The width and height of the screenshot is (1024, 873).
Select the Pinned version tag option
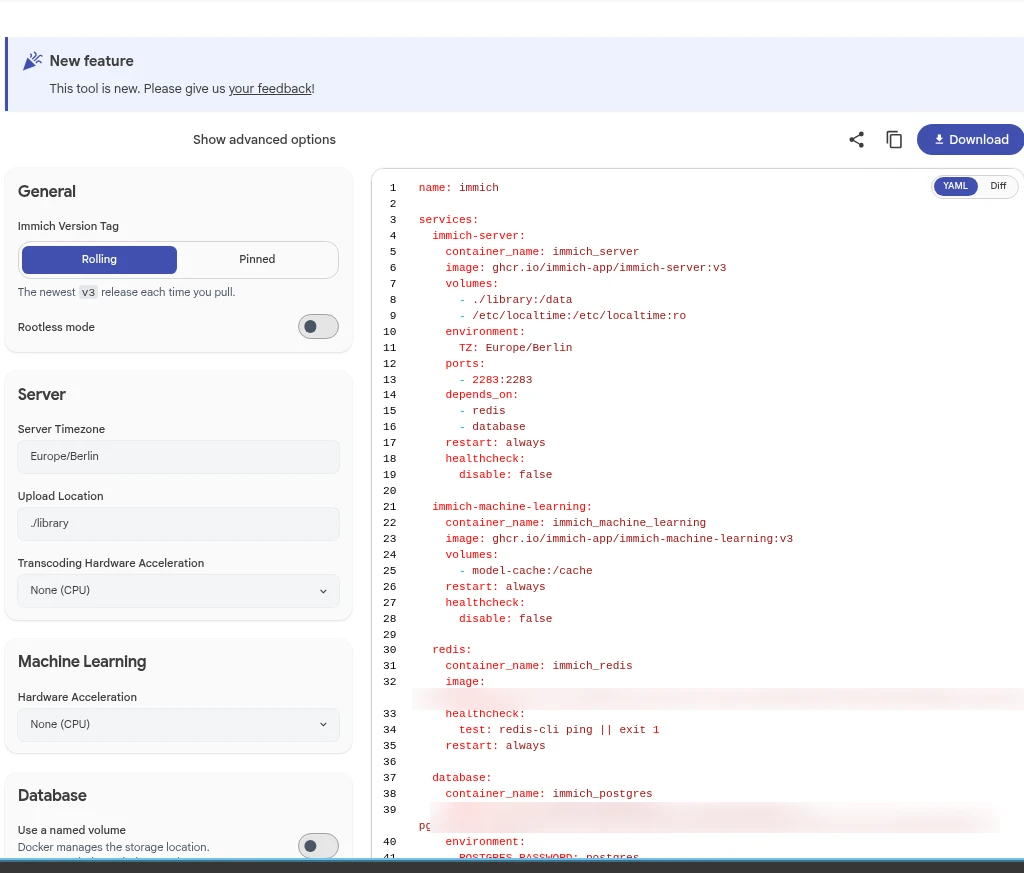[257, 259]
